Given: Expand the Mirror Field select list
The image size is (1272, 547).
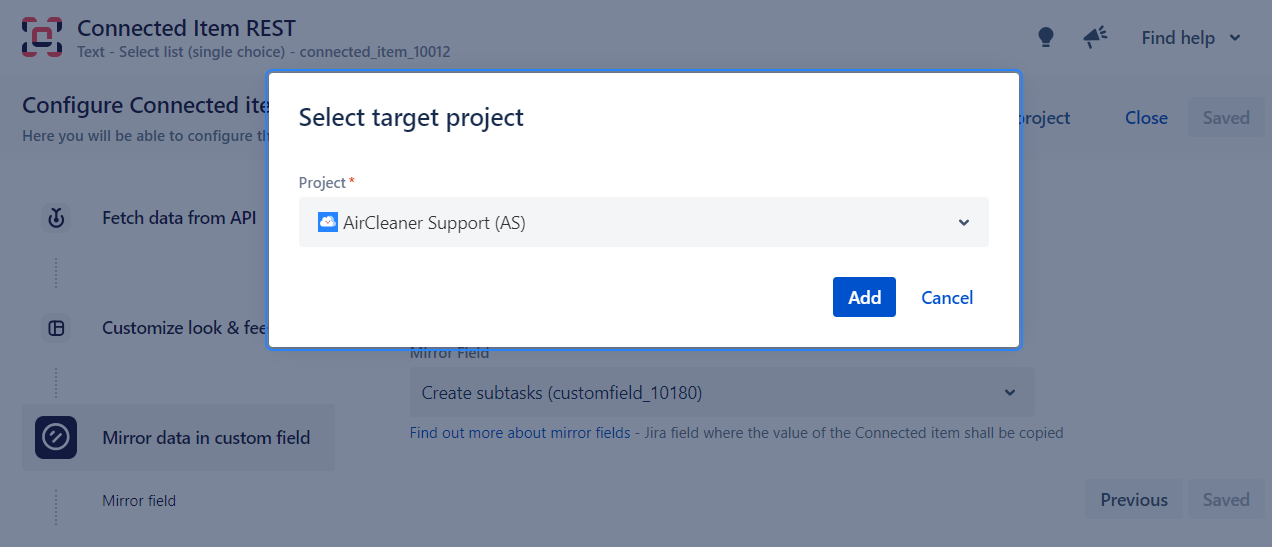Looking at the screenshot, I should point(1009,393).
